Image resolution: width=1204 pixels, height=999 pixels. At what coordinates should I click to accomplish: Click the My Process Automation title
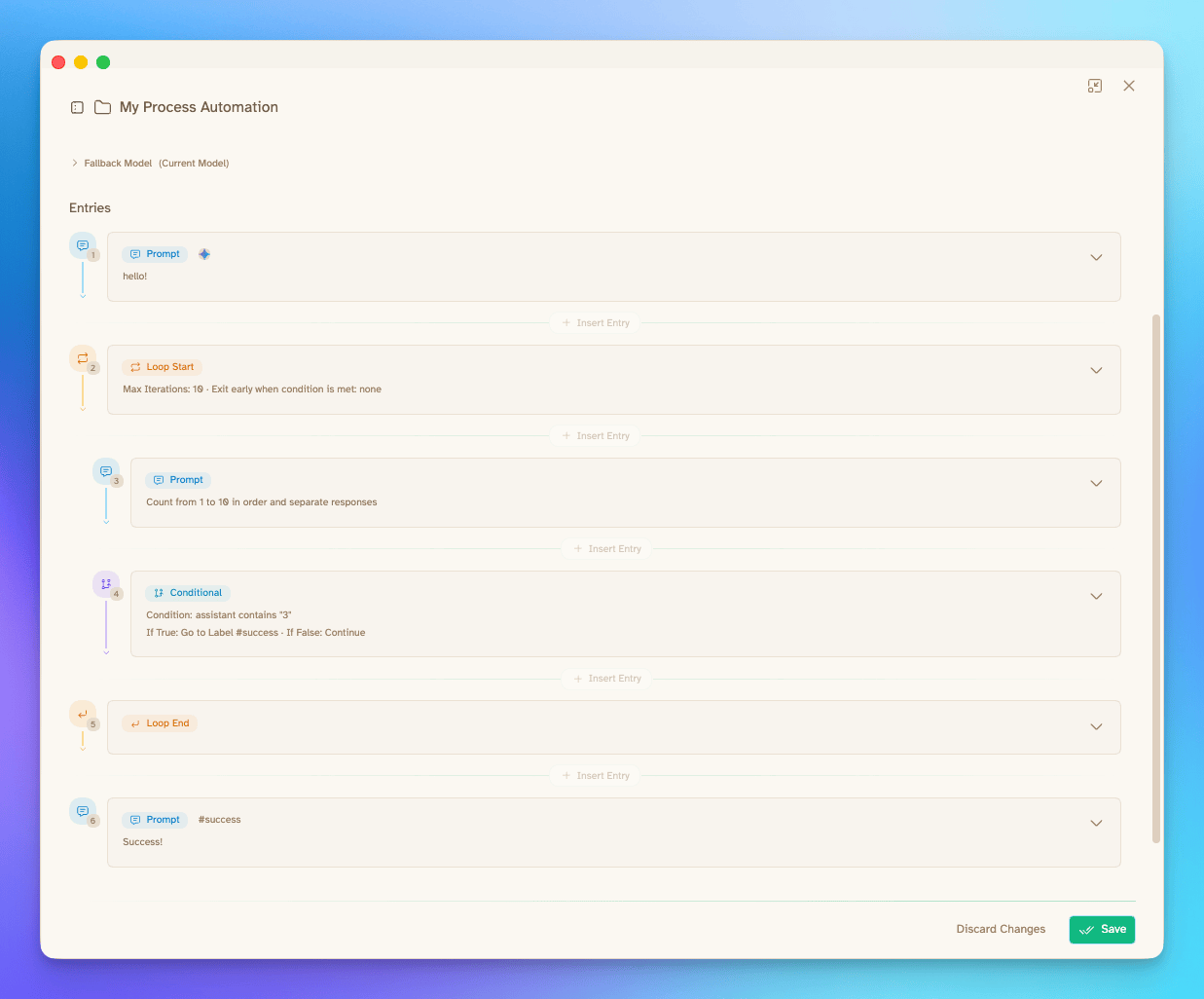(199, 107)
